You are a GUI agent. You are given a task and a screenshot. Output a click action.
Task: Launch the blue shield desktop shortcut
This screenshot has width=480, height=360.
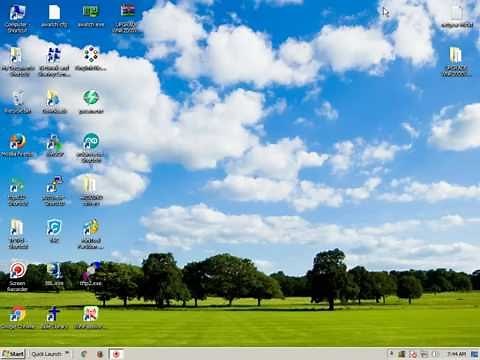click(x=54, y=231)
